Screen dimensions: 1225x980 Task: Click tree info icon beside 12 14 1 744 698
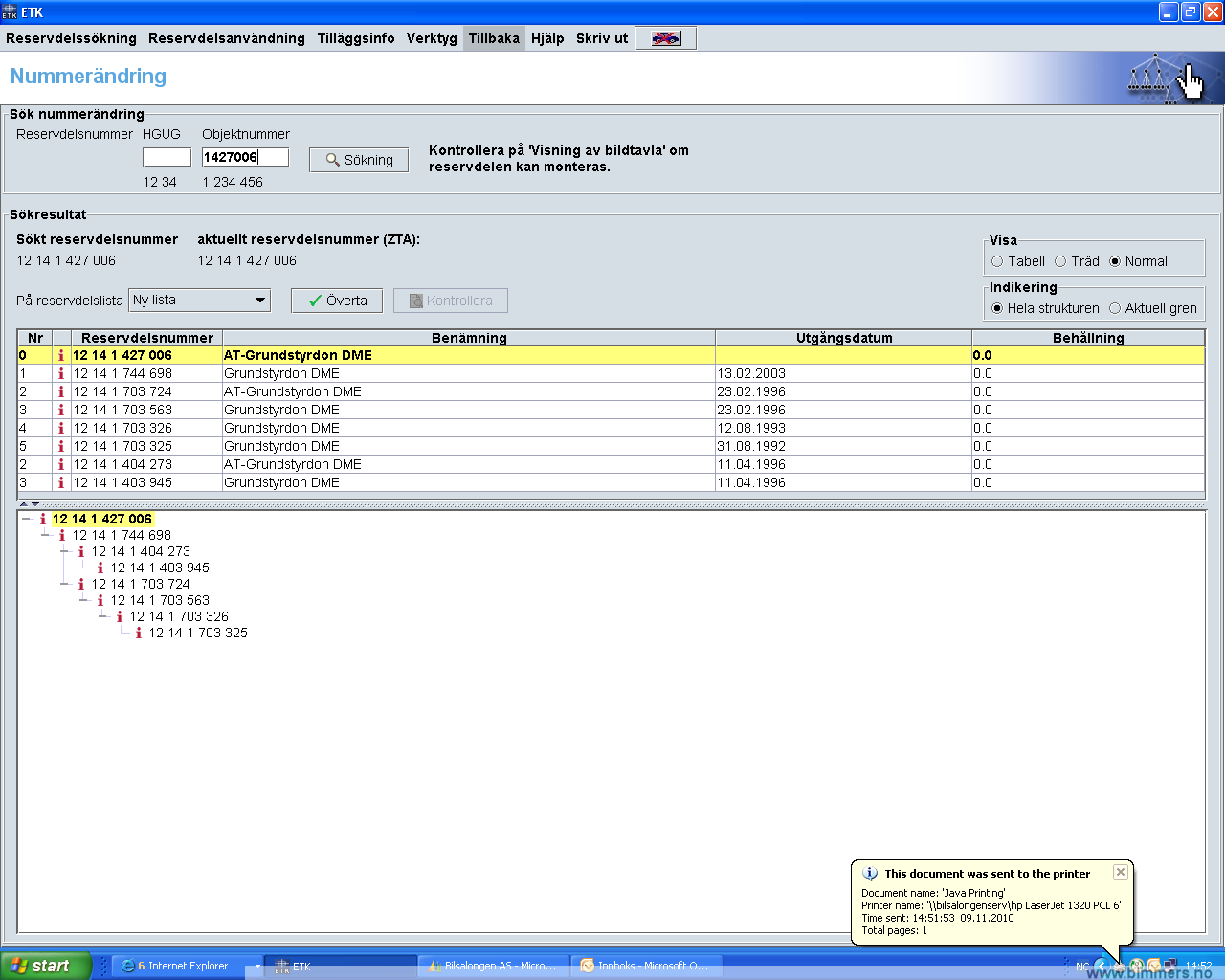point(61,535)
